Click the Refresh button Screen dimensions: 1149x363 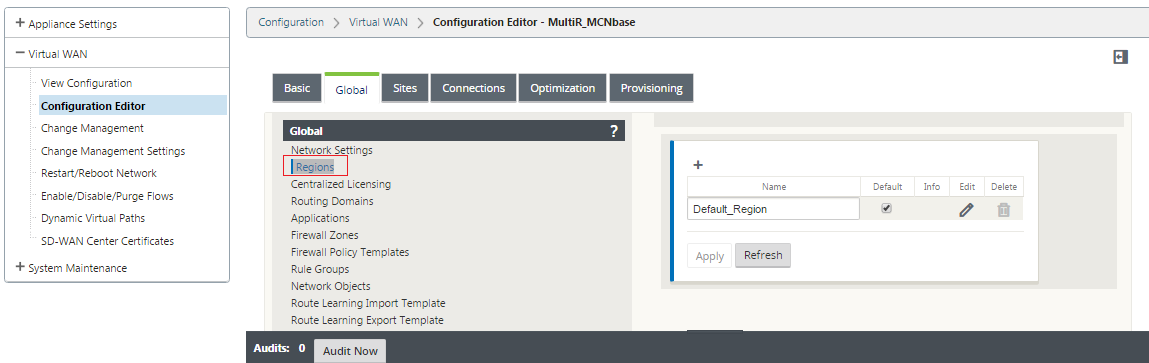763,255
